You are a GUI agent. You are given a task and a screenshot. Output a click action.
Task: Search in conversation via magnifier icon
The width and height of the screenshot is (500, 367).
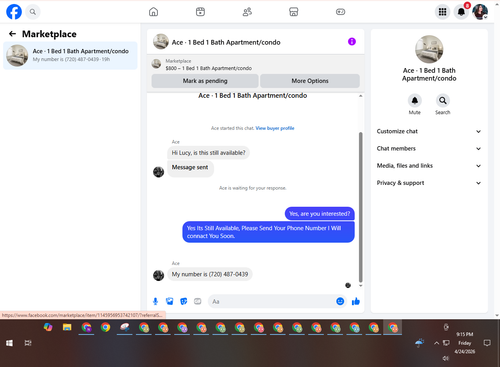(x=443, y=100)
